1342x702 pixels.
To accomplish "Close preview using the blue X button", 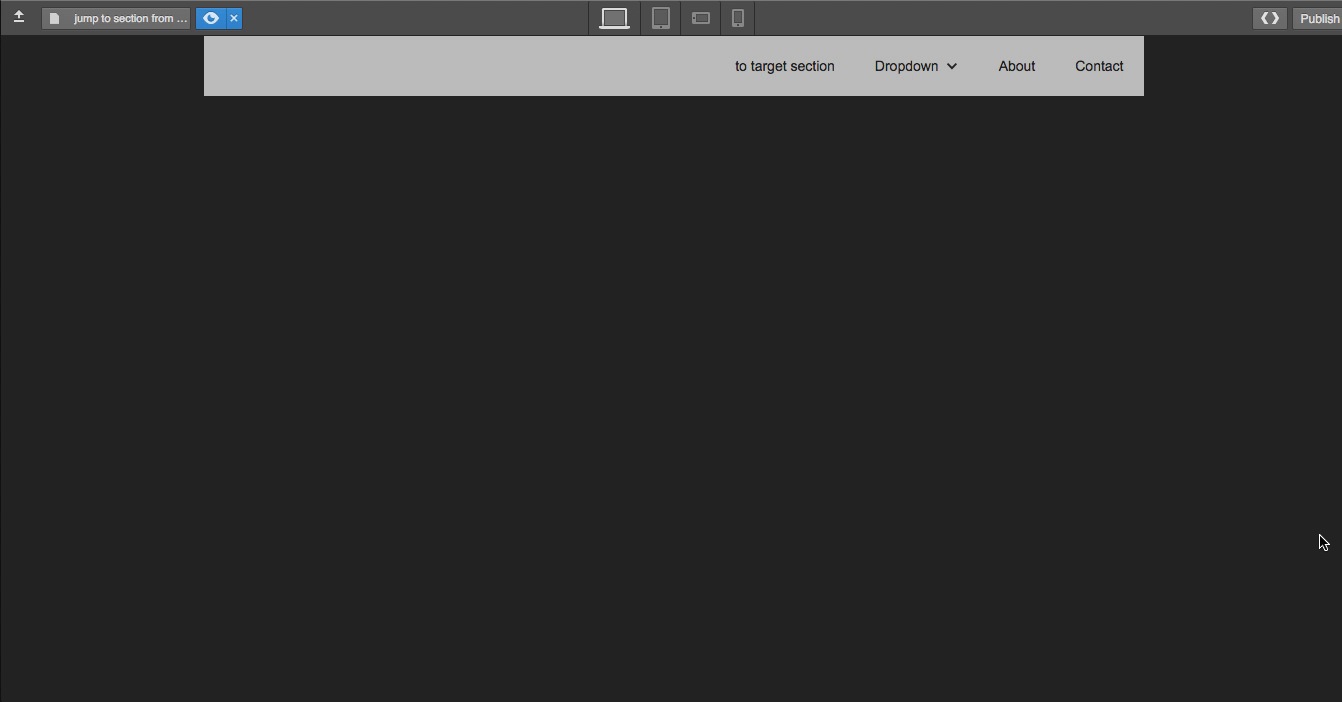I will click(x=234, y=18).
